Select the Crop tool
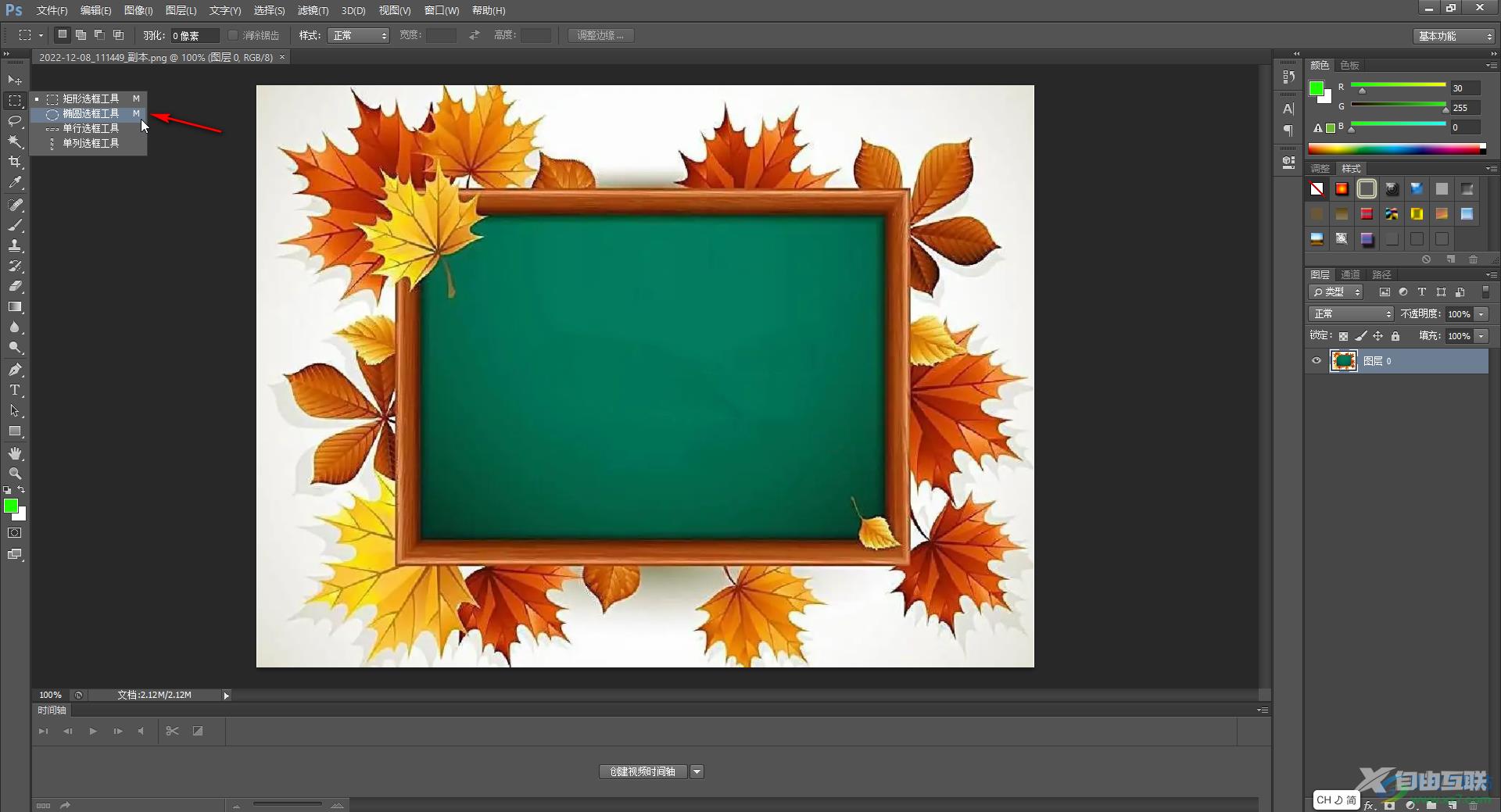Image resolution: width=1501 pixels, height=812 pixels. coord(15,162)
